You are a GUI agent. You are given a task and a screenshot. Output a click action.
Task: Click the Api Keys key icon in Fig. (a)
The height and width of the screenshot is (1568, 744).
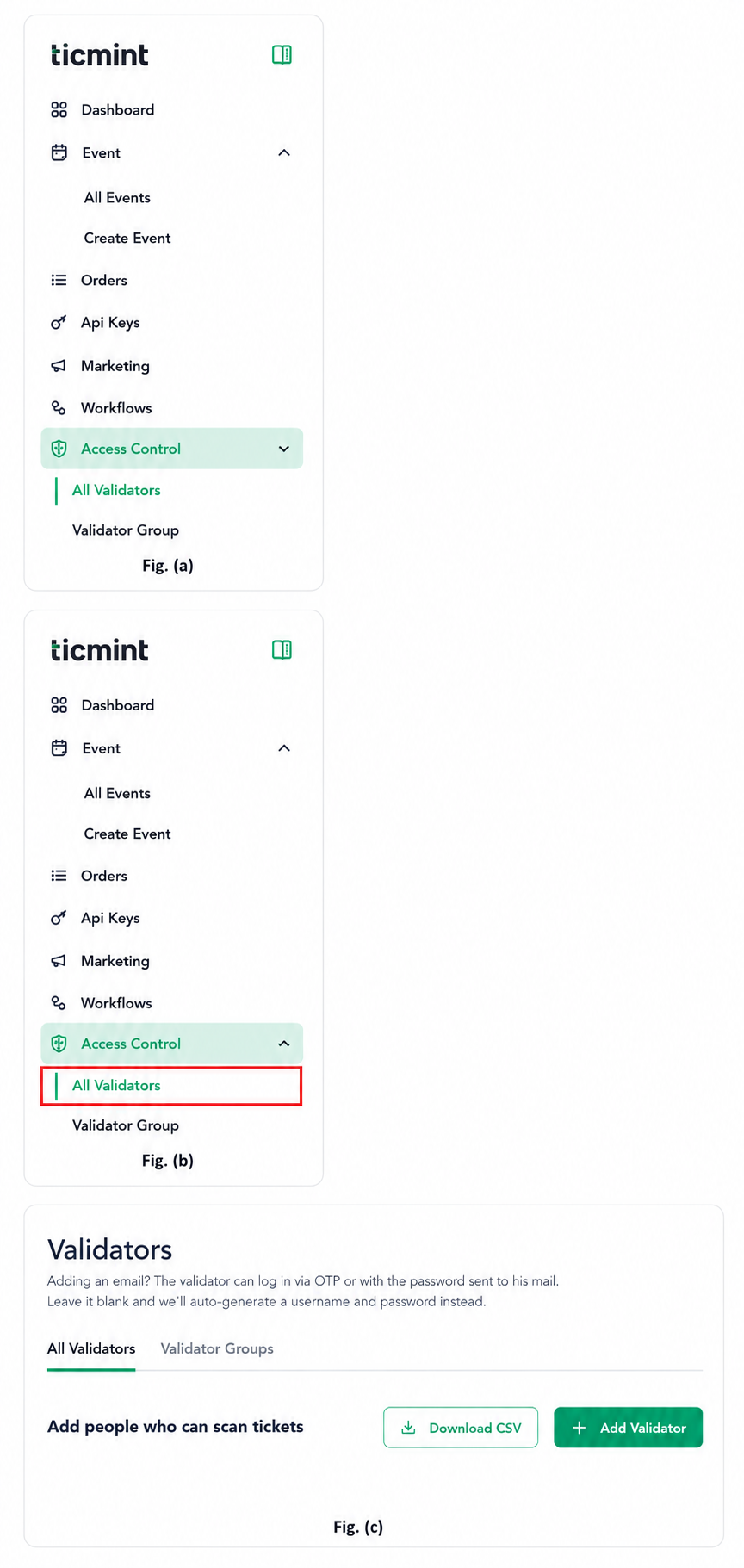click(59, 323)
